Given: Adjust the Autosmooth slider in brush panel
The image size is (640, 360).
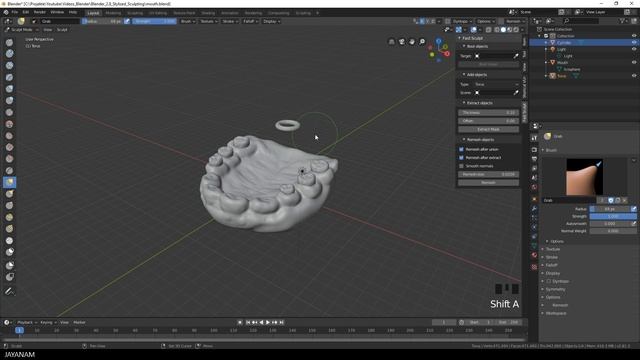Looking at the screenshot, I should pyautogui.click(x=610, y=224).
